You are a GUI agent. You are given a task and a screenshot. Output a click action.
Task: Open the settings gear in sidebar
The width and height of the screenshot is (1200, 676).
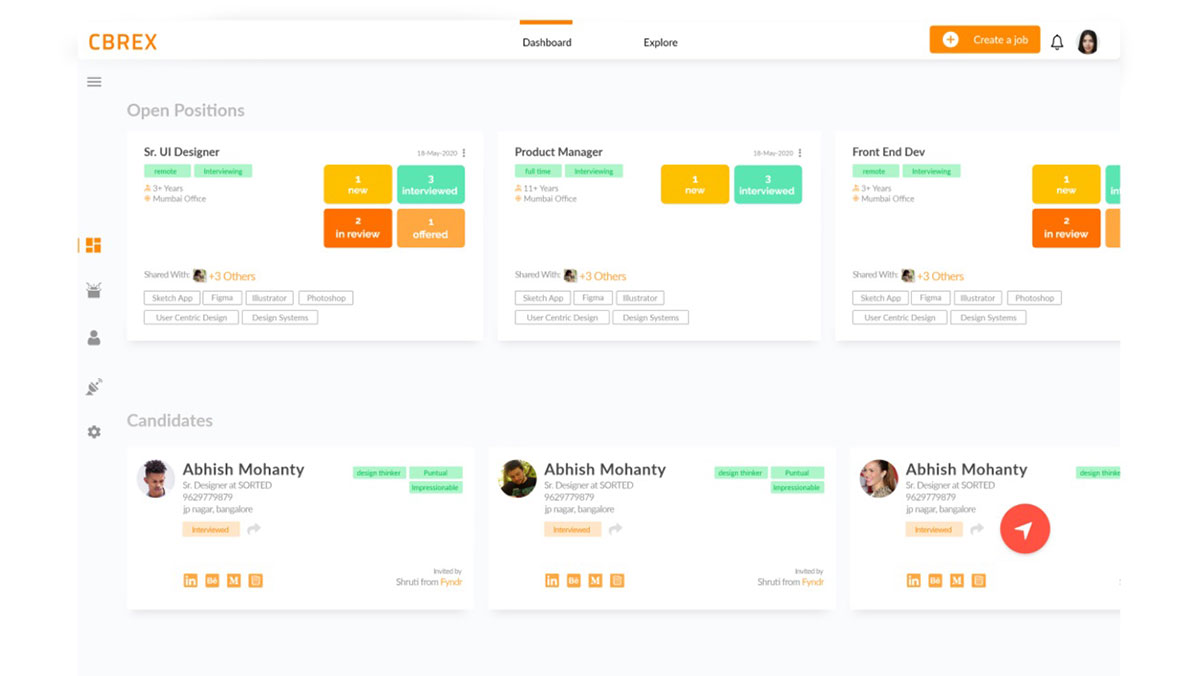point(93,432)
